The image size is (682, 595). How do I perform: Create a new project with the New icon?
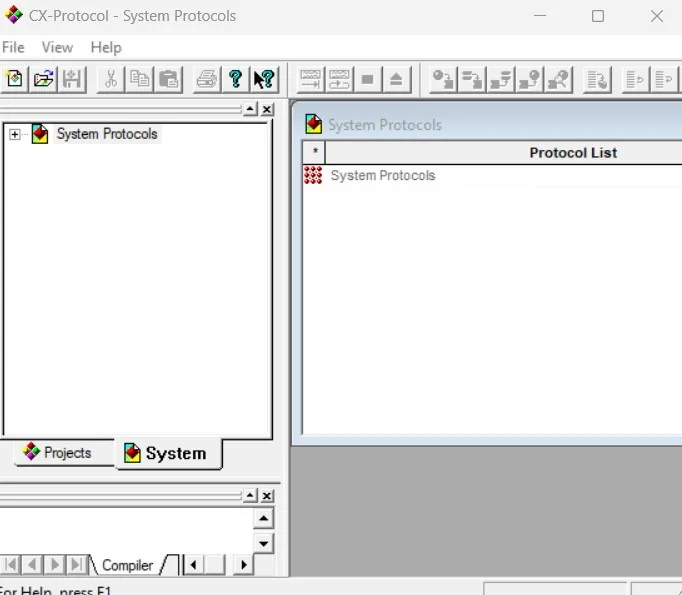(x=14, y=80)
